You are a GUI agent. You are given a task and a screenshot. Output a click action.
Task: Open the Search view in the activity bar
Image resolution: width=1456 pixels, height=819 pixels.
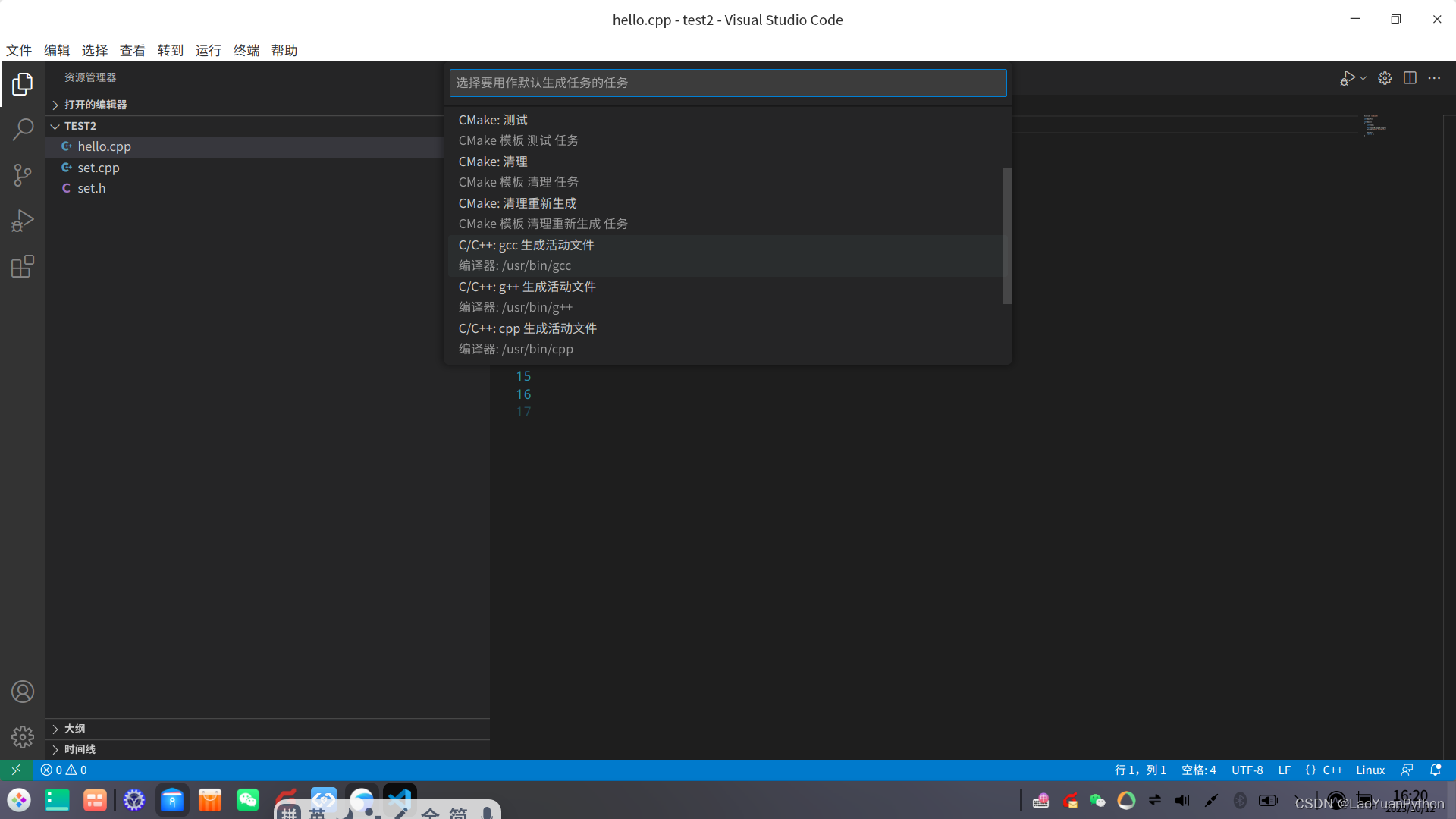click(x=23, y=130)
